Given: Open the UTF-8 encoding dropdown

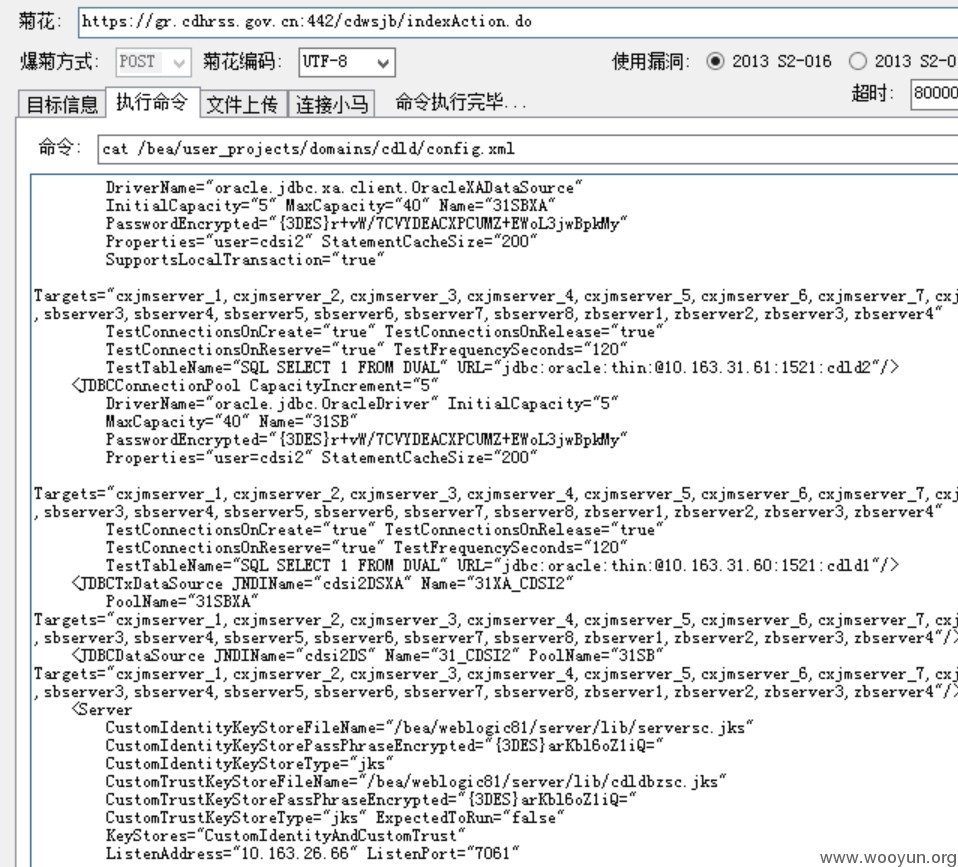Looking at the screenshot, I should click(x=346, y=62).
